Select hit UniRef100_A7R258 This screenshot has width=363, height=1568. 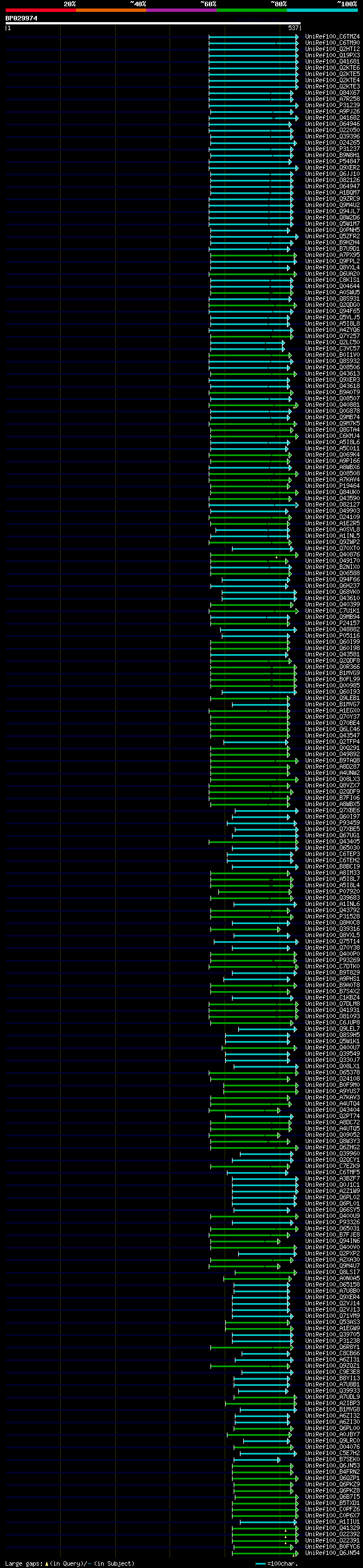pos(332,99)
